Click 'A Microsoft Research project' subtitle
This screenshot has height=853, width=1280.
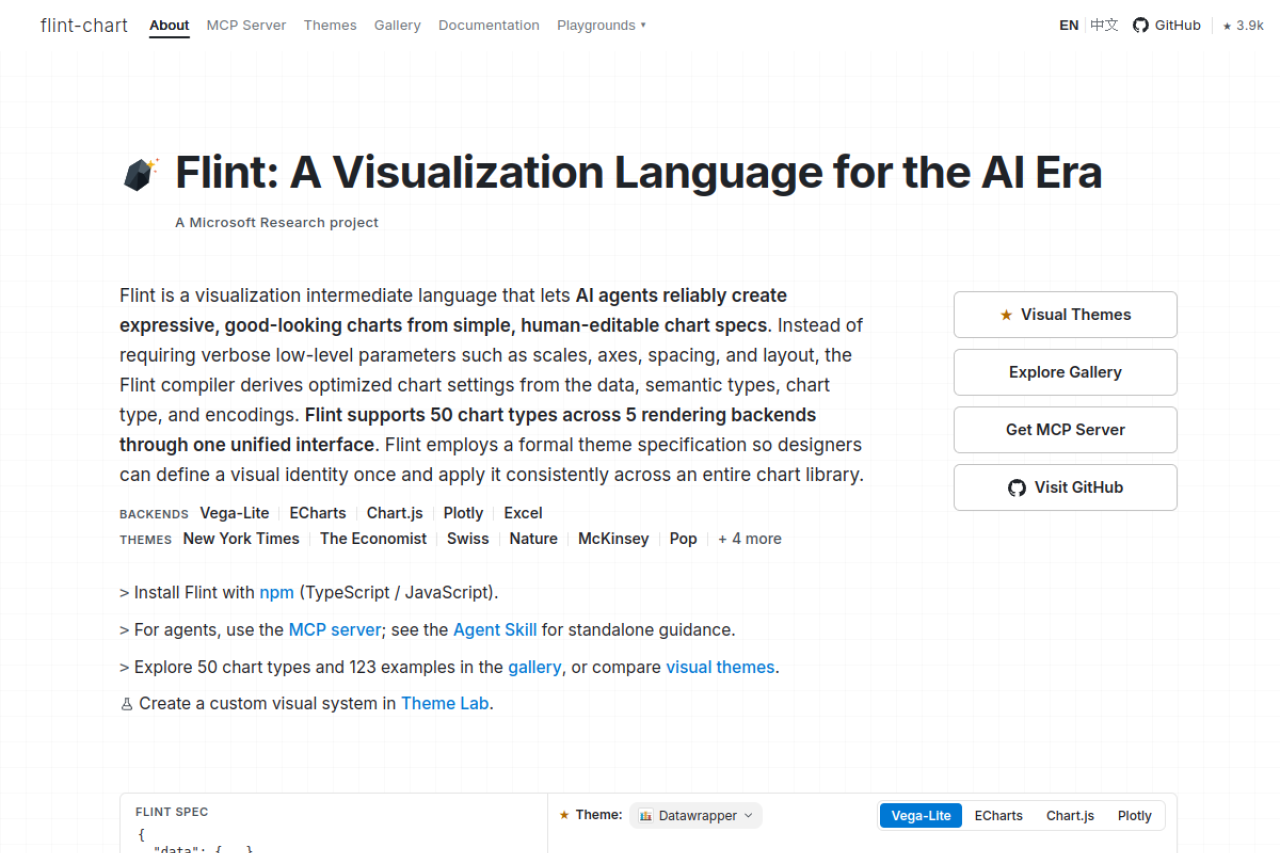point(277,223)
